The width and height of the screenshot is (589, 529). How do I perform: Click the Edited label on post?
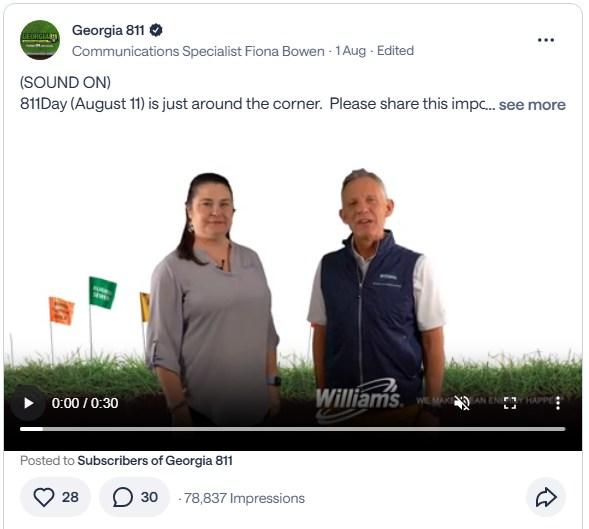(x=395, y=51)
